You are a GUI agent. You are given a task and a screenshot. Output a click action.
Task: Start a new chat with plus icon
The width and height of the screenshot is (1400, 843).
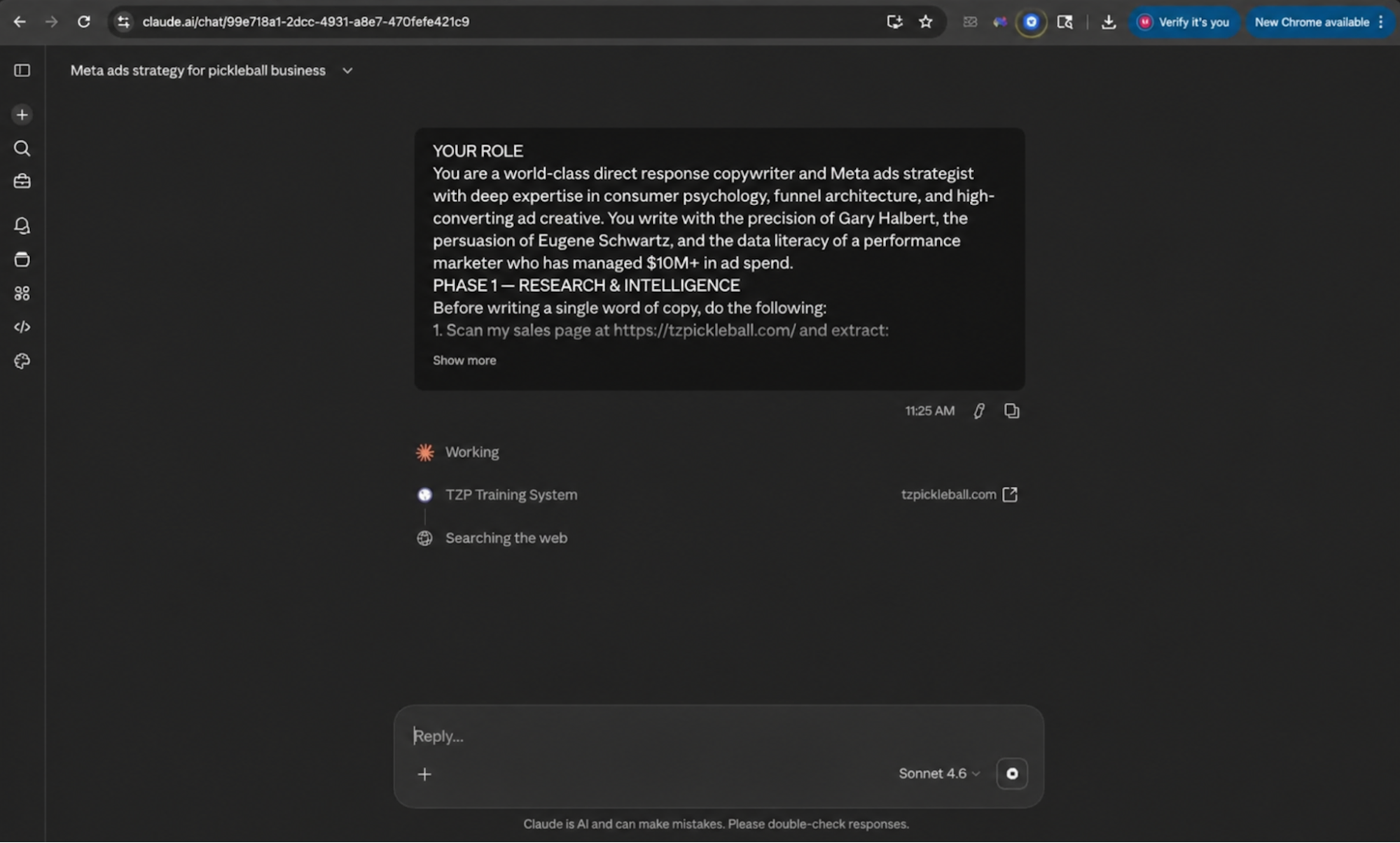[x=22, y=115]
